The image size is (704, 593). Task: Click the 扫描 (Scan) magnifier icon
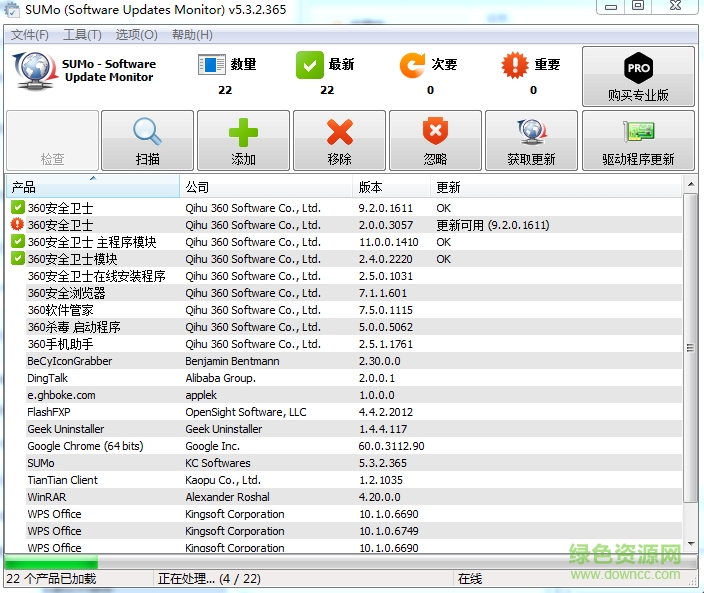(x=147, y=132)
